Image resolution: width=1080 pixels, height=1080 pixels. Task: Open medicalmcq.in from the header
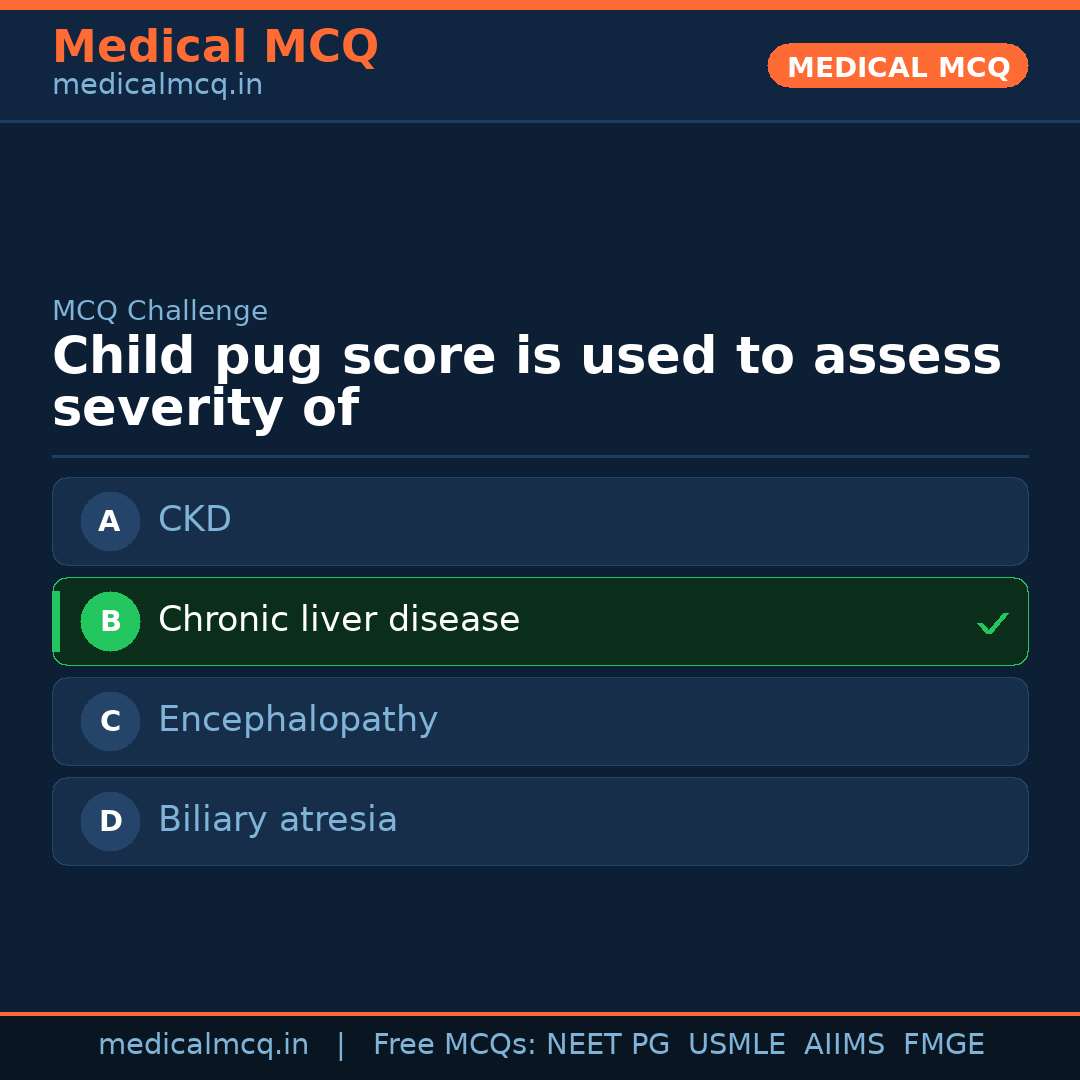click(x=157, y=84)
